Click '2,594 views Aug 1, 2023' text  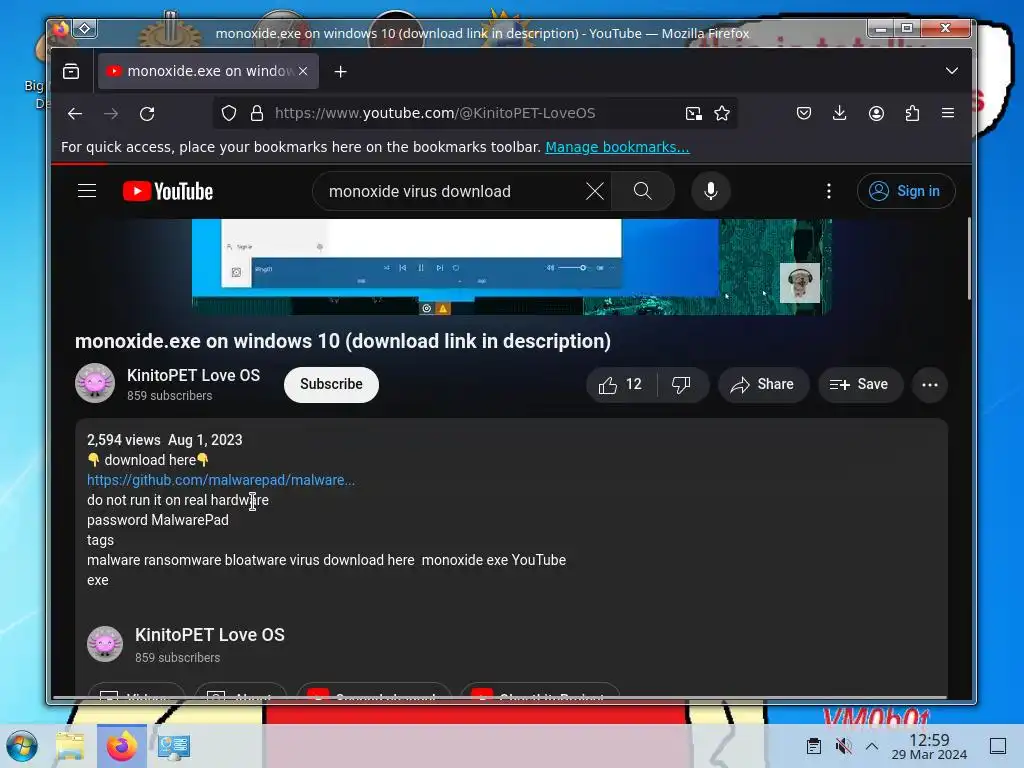coord(165,440)
